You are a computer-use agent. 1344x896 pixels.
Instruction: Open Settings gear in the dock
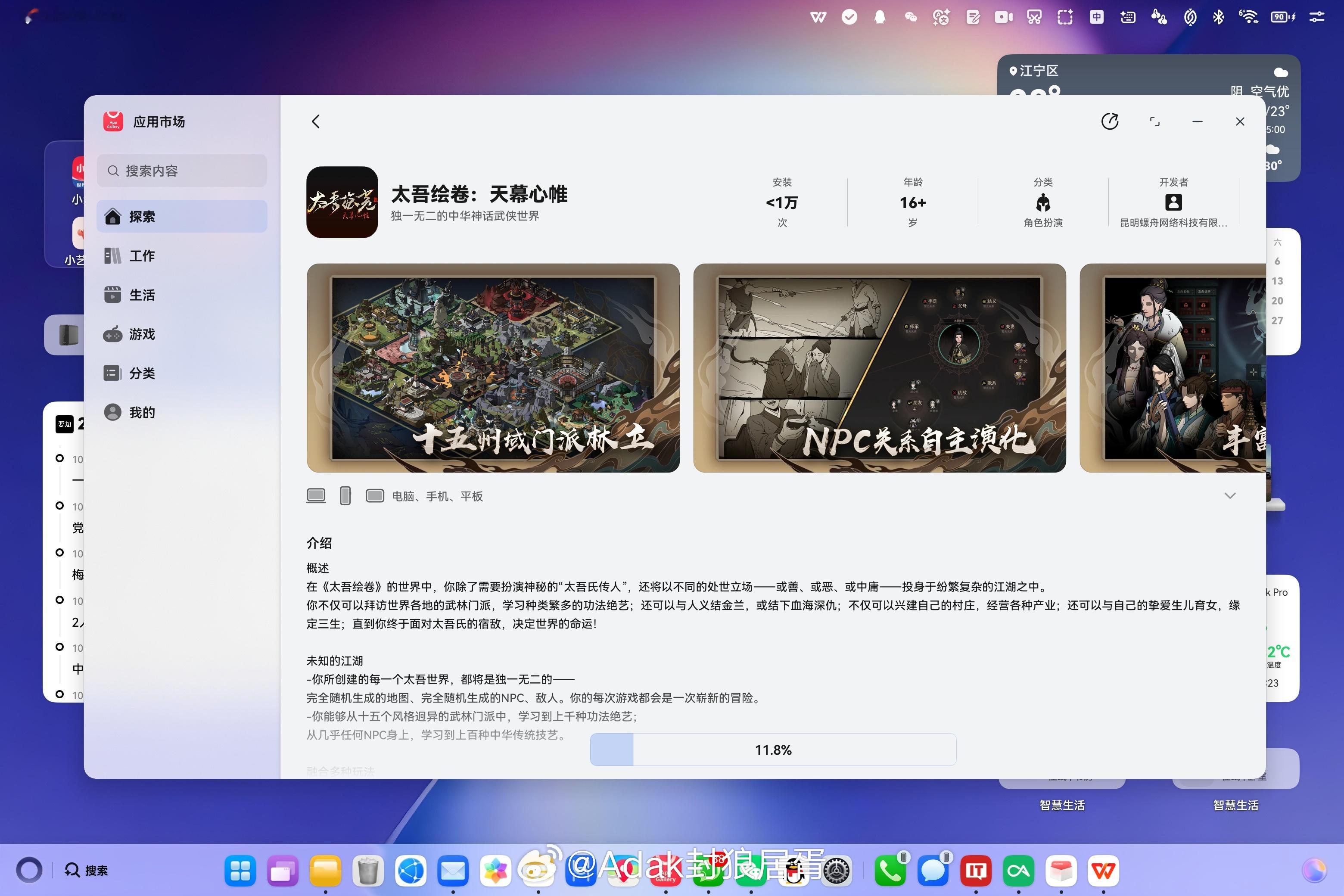click(x=837, y=870)
